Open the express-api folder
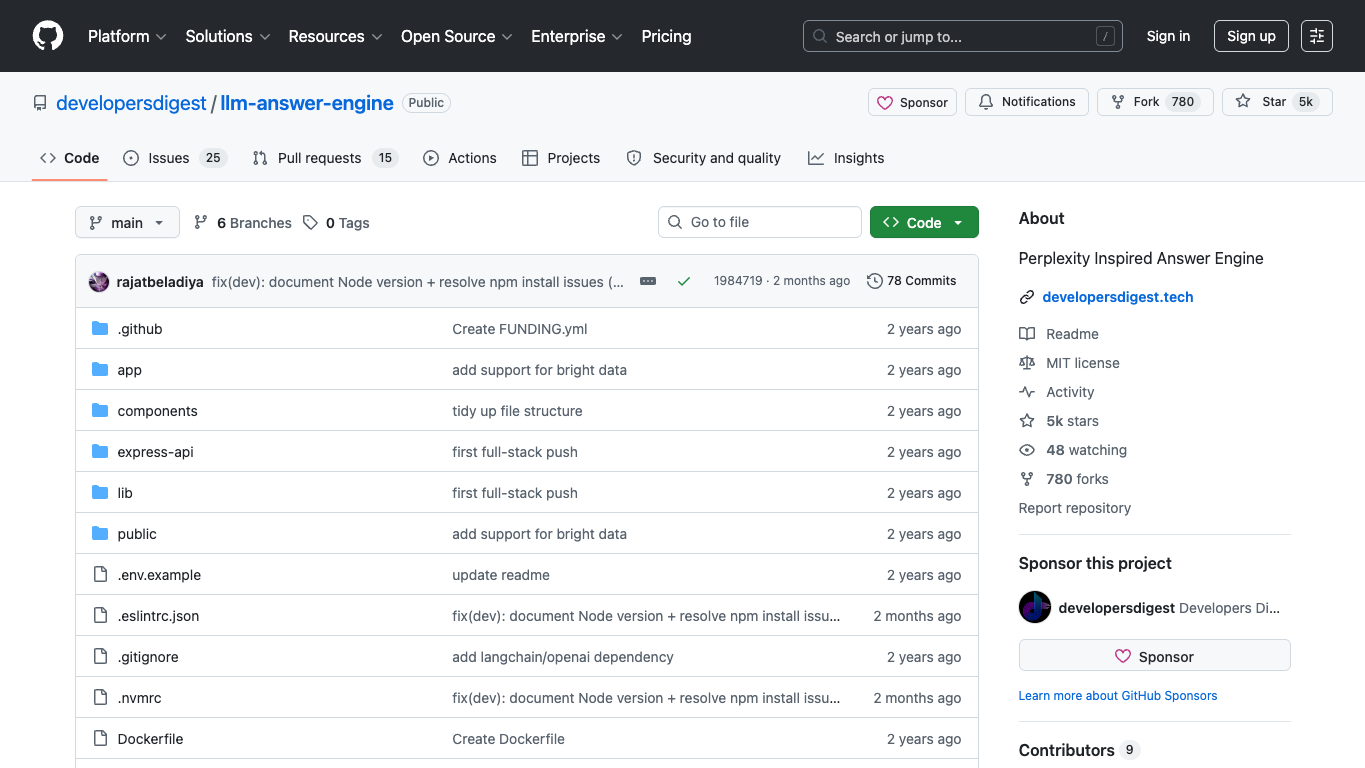The height and width of the screenshot is (768, 1365). (x=155, y=452)
